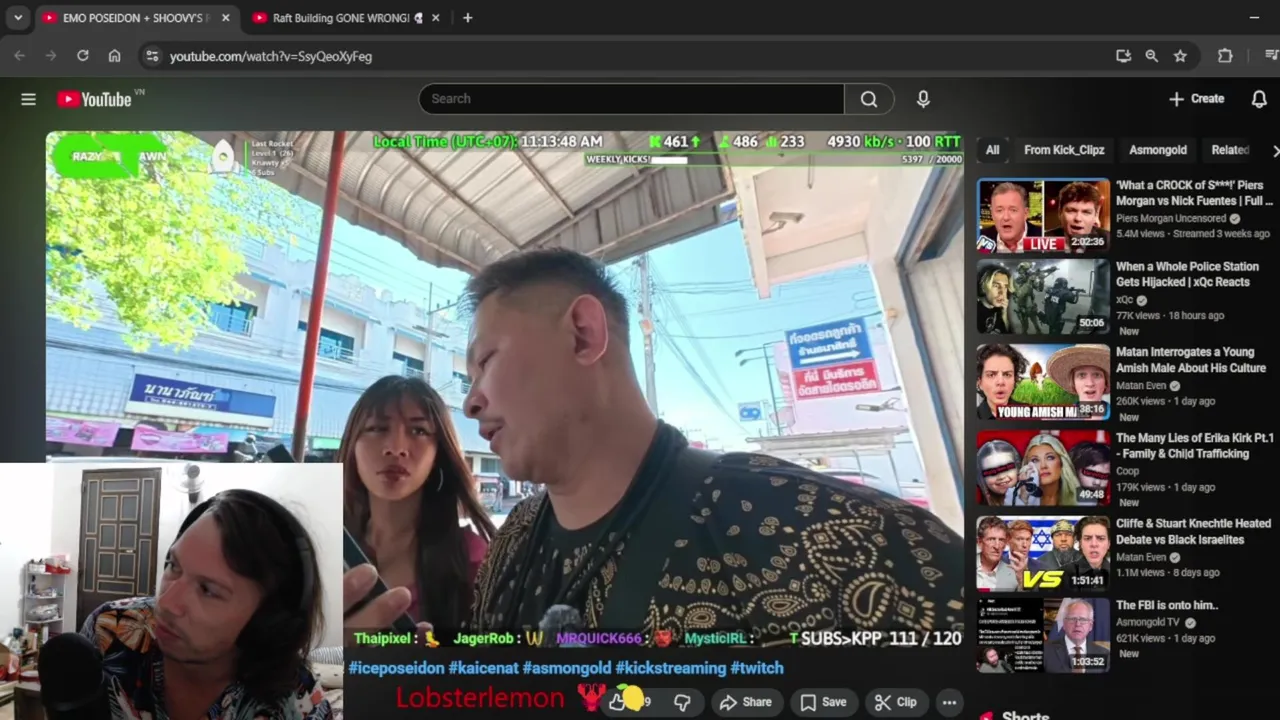Click the #twitch hashtag
The width and height of the screenshot is (1280, 720).
pos(757,668)
